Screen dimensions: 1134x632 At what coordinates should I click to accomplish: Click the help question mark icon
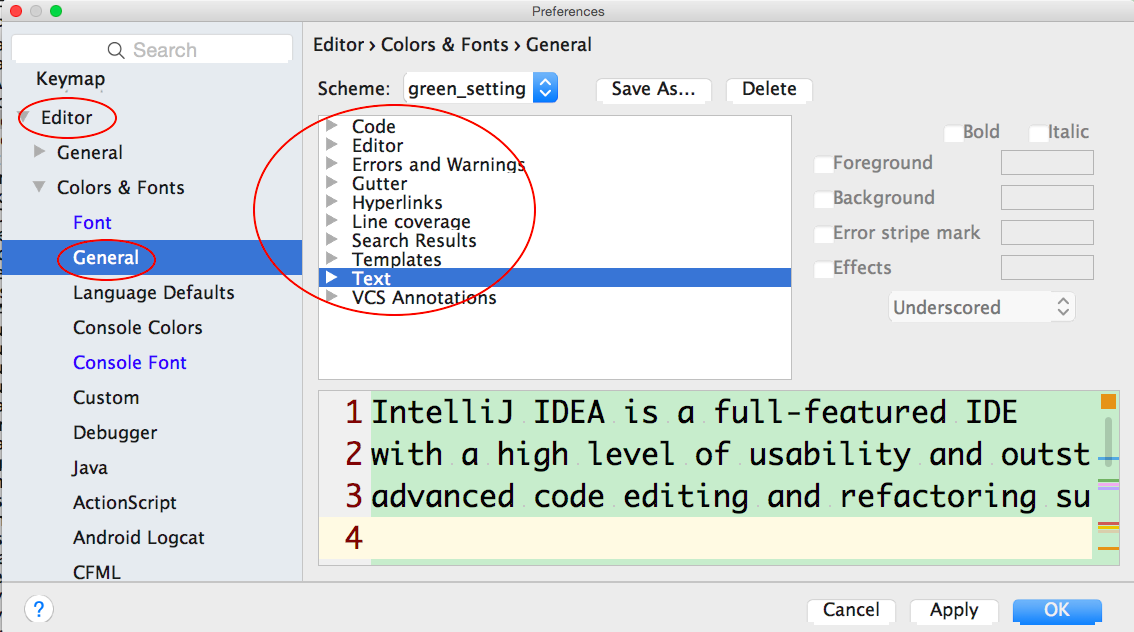(39, 609)
